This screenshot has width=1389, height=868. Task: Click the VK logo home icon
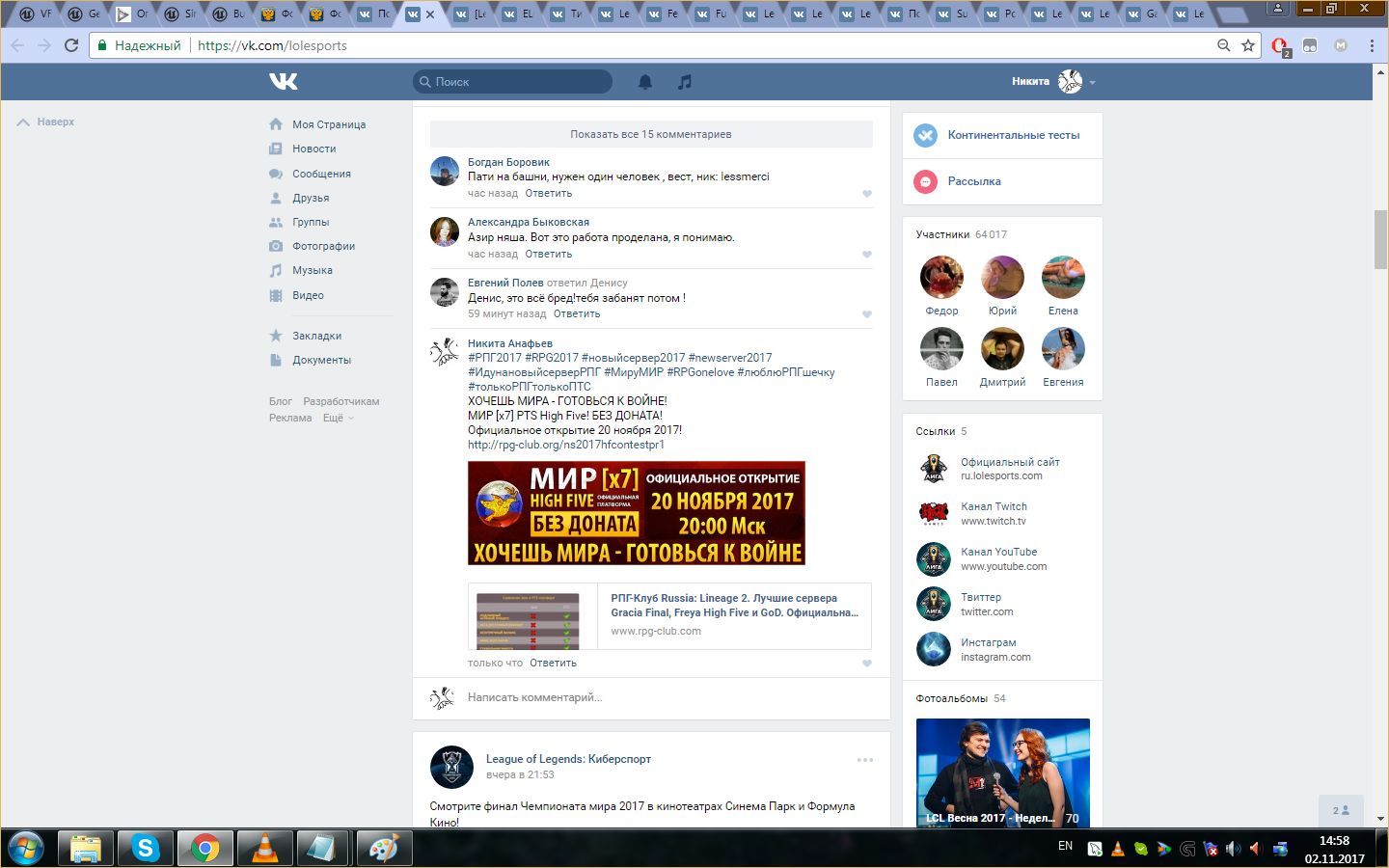click(284, 82)
